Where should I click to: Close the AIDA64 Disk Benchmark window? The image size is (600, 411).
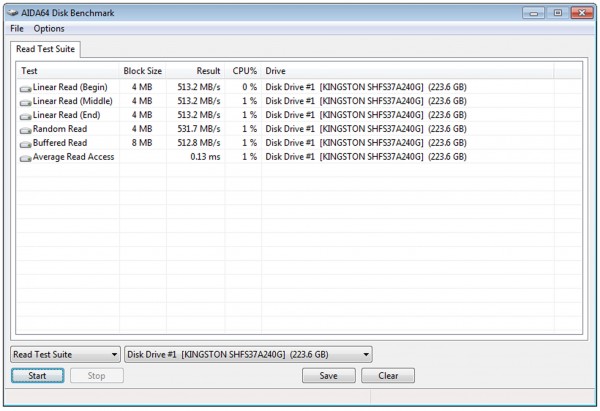582,13
